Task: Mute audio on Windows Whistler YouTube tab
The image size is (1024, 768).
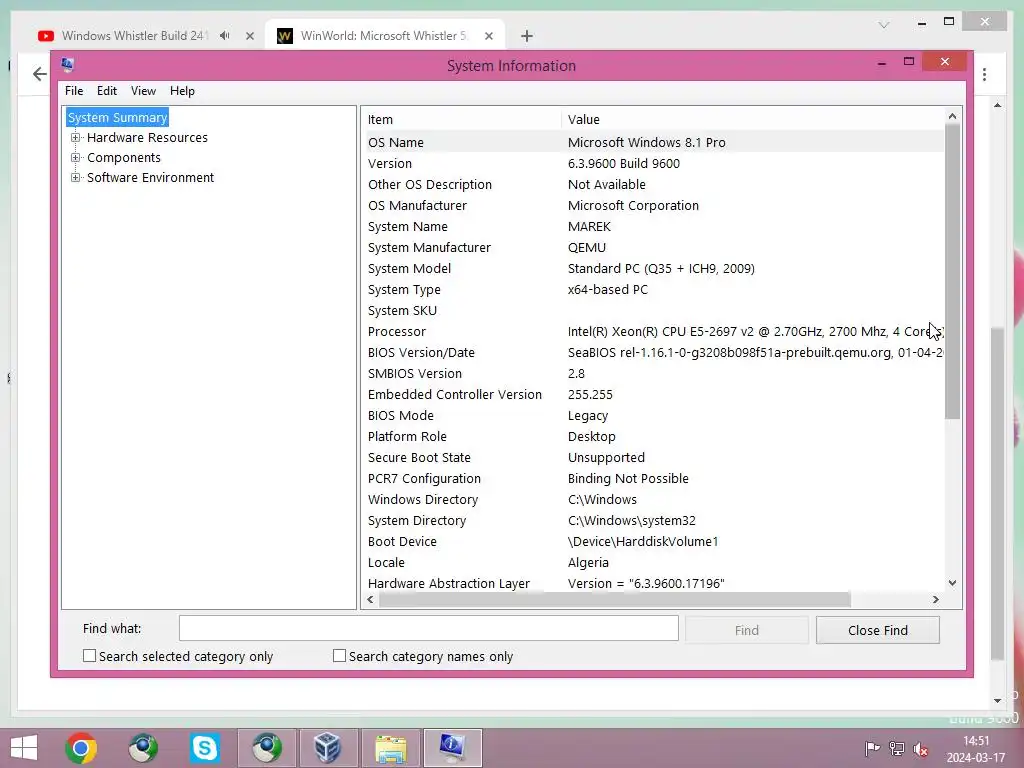Action: click(x=225, y=35)
